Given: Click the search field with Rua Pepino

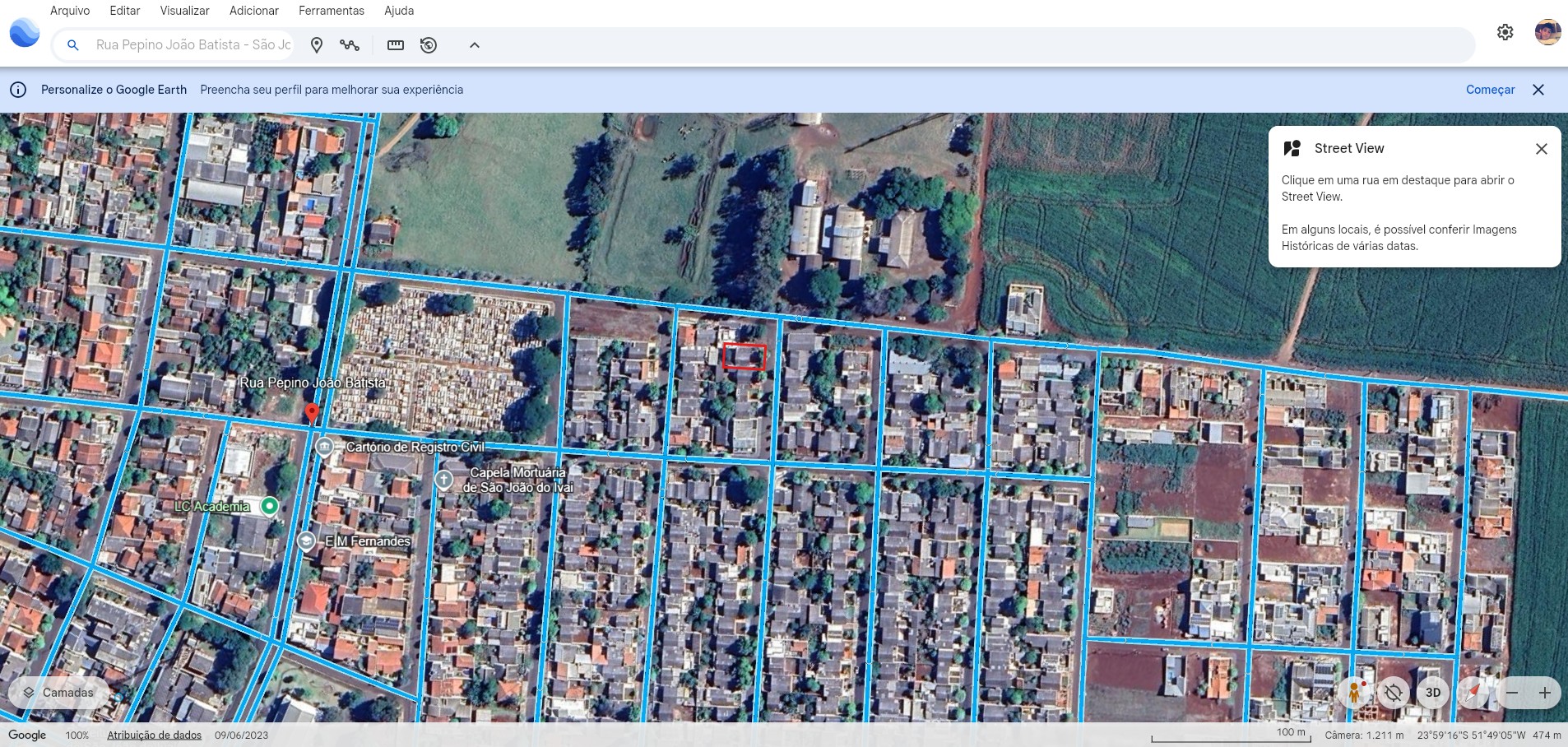Looking at the screenshot, I should (x=193, y=45).
